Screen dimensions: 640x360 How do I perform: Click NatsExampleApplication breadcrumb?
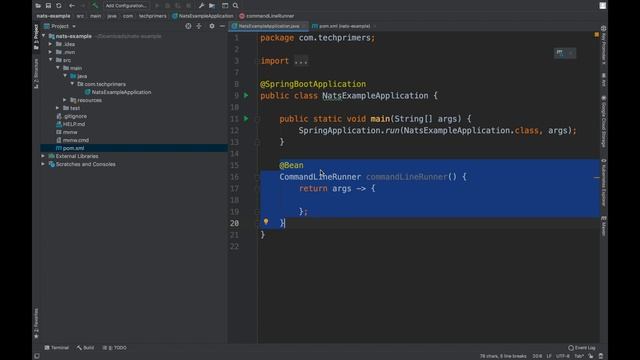pyautogui.click(x=202, y=16)
